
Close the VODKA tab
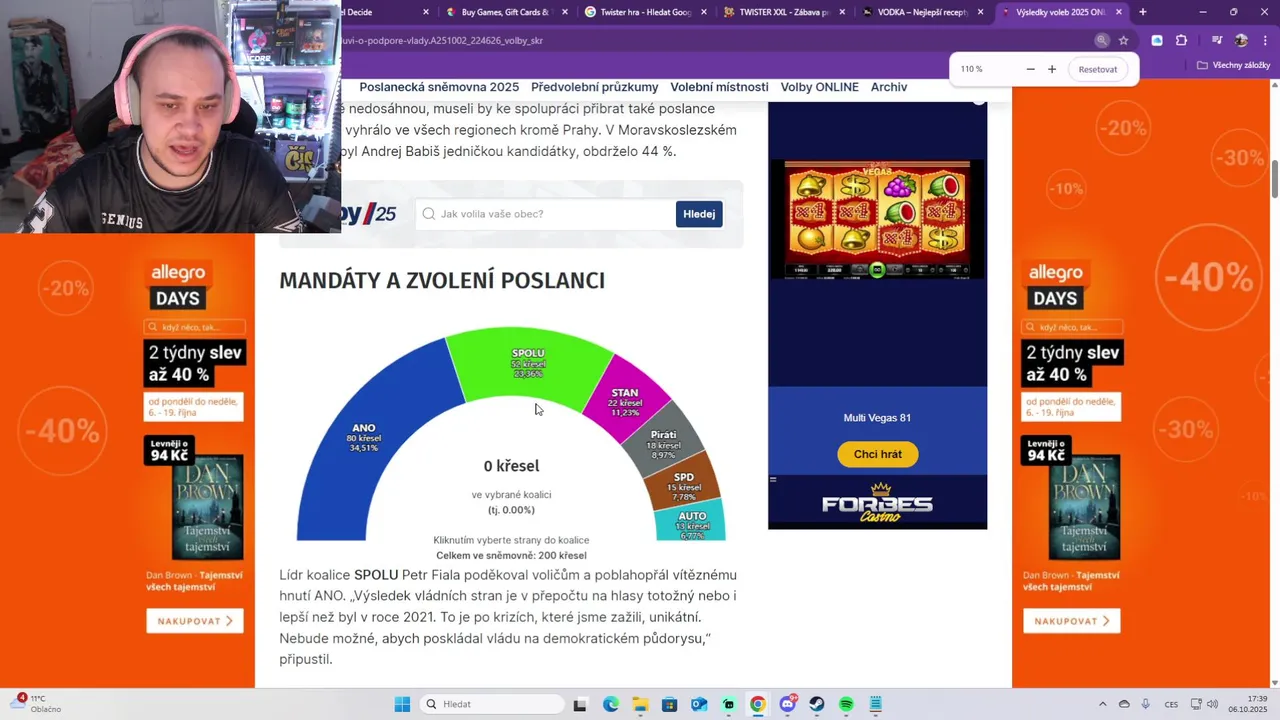(x=981, y=12)
